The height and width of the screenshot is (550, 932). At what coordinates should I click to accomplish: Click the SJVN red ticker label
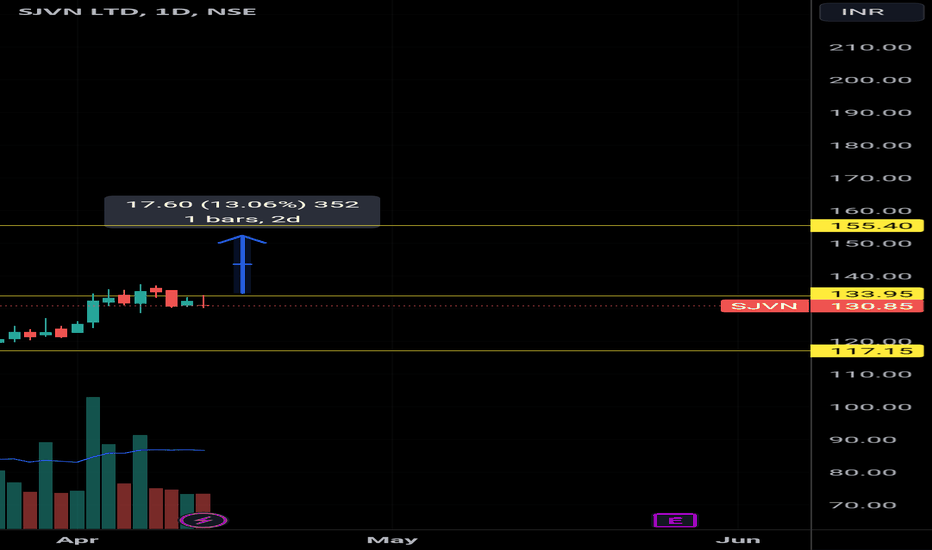tap(764, 306)
